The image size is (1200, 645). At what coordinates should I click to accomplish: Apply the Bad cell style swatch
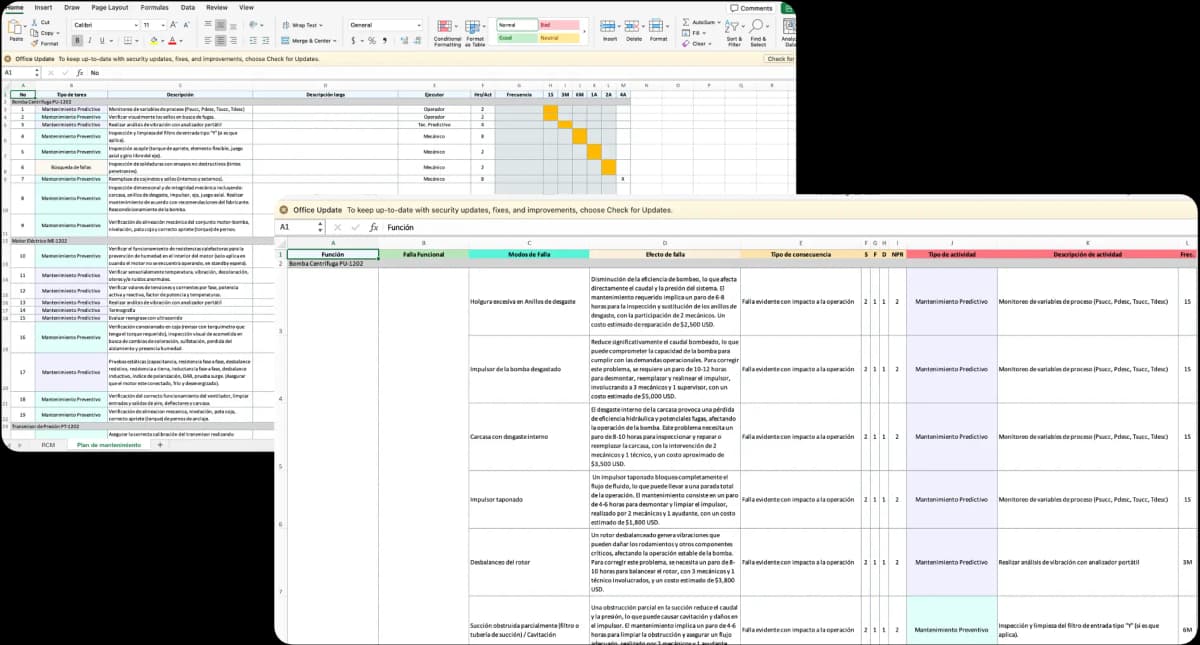(558, 24)
